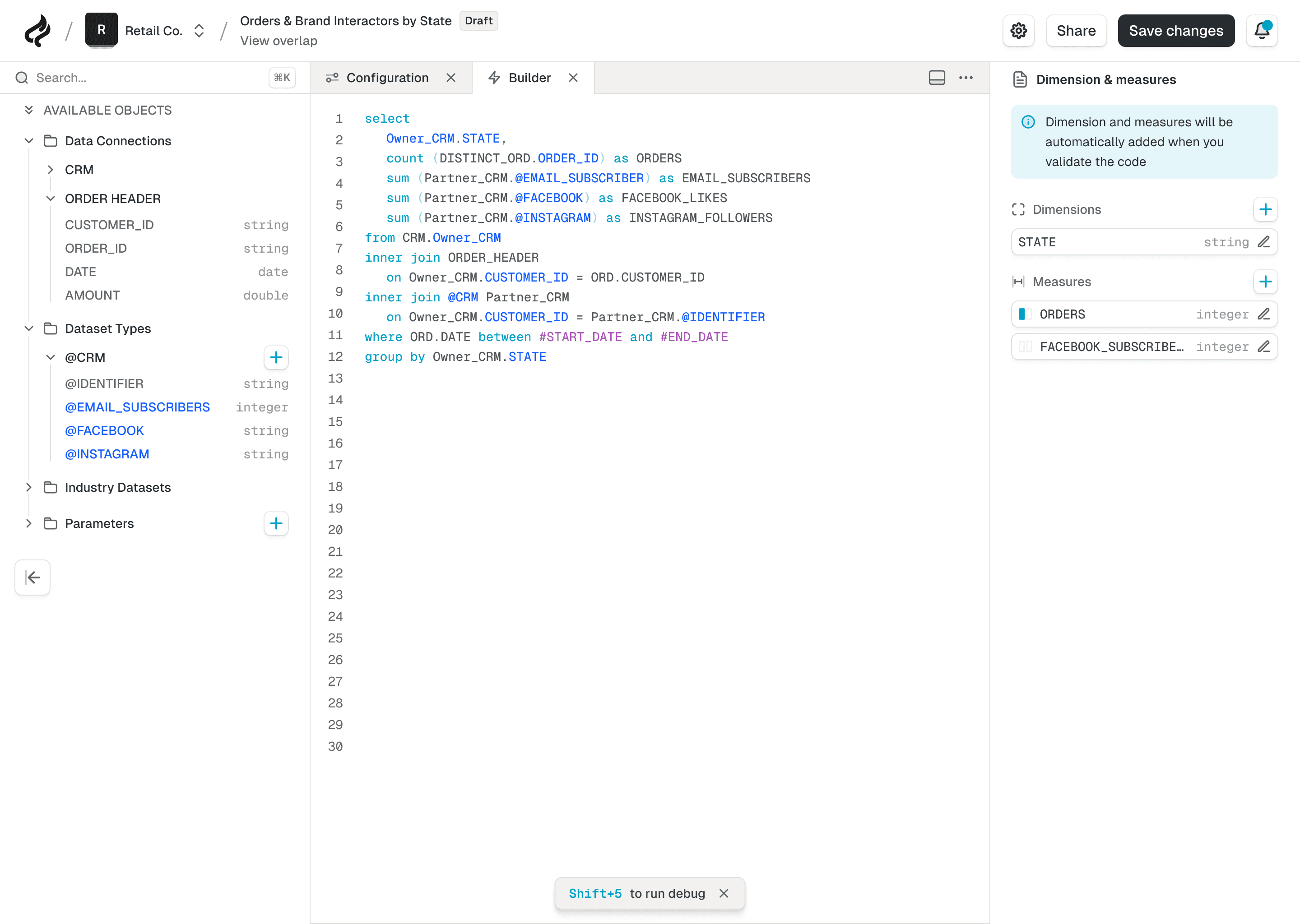Toggle the bottom panel layout icon
This screenshot has width=1300, height=924.
click(x=937, y=78)
